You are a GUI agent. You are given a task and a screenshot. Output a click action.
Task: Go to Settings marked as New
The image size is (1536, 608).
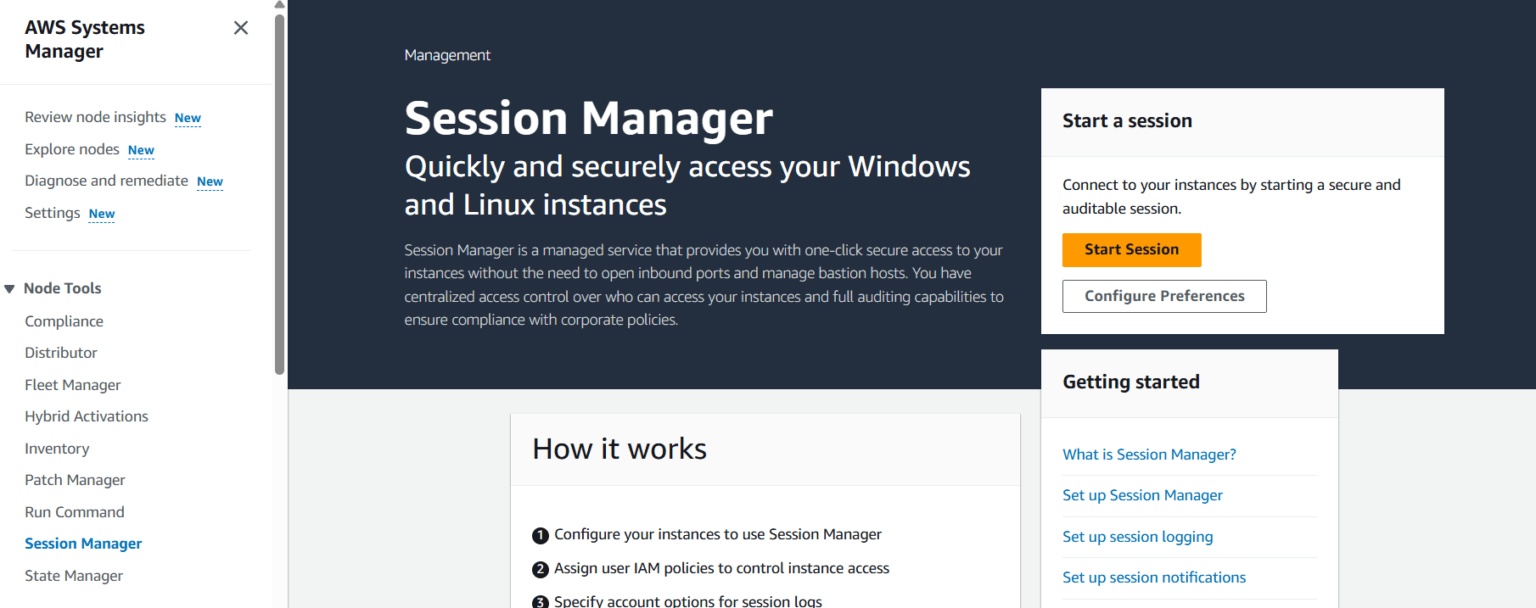pos(52,212)
